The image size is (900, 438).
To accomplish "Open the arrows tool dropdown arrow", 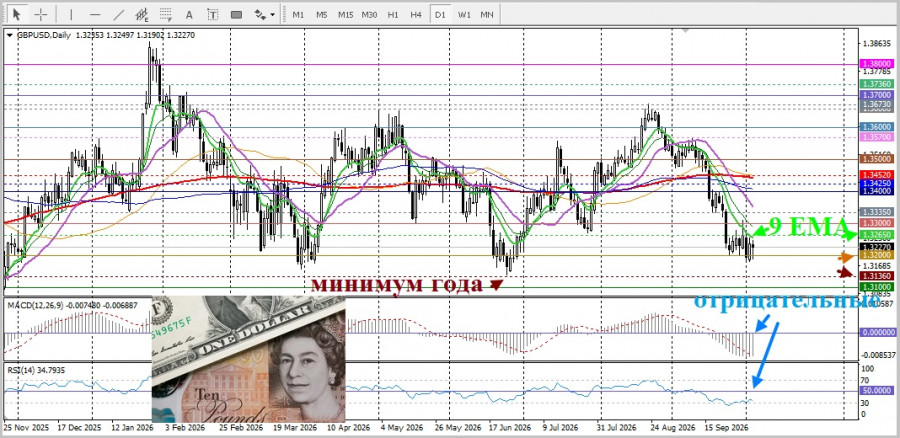I will click(x=273, y=14).
